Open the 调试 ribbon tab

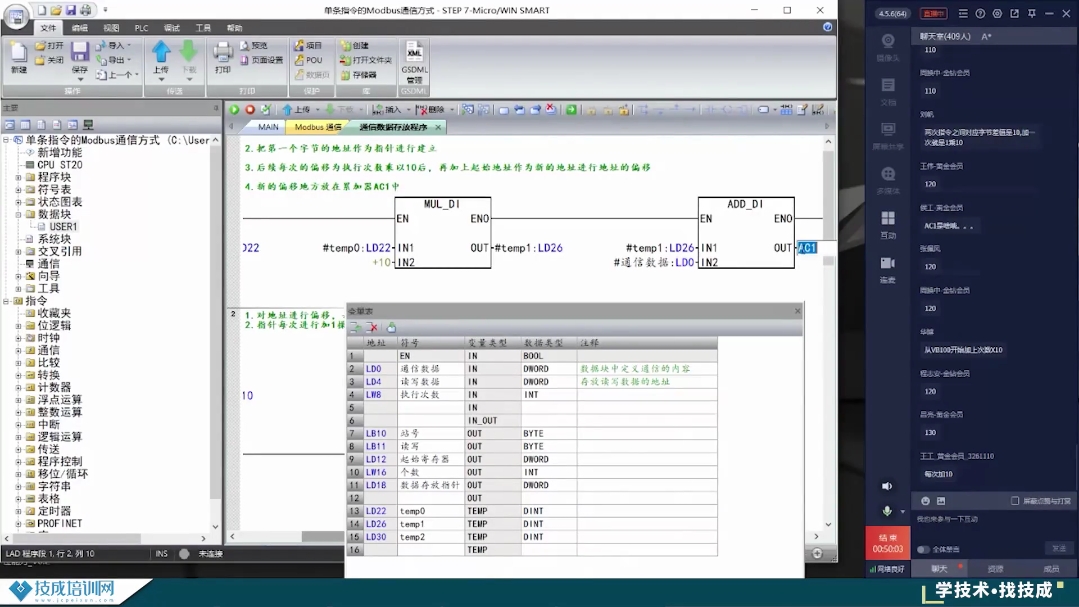171,28
